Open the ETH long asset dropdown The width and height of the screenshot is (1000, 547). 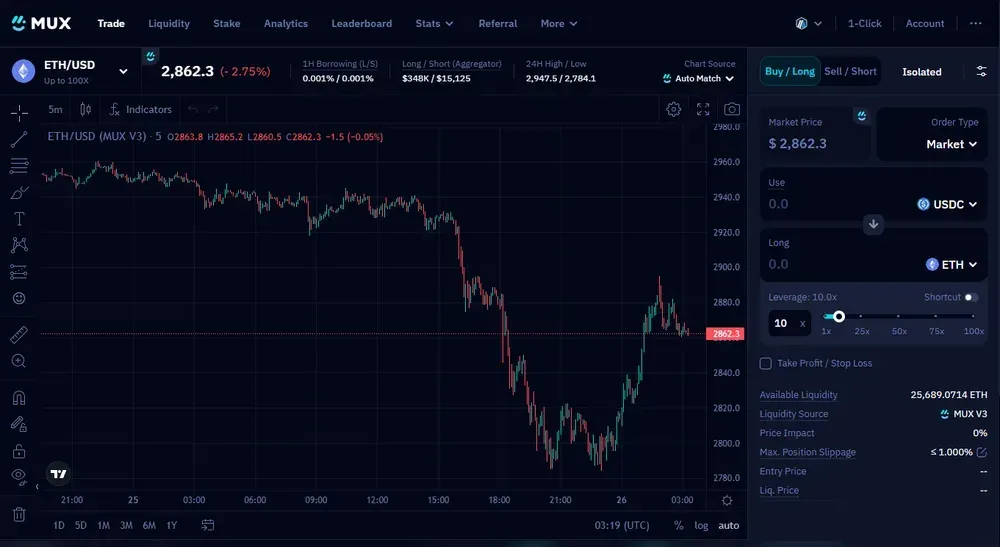click(951, 265)
